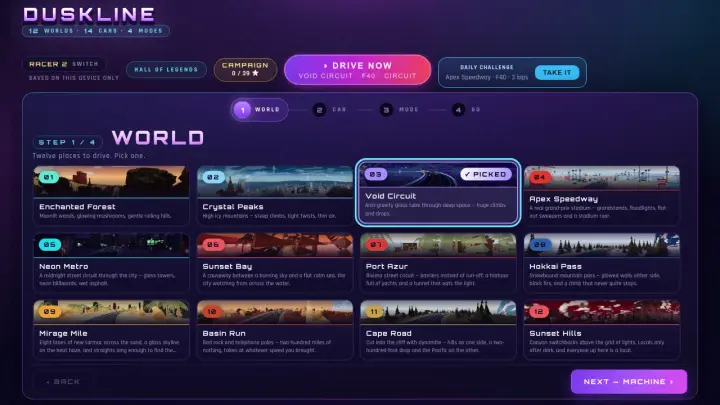Click the 08 number badge
720x405 pixels.
540,244
